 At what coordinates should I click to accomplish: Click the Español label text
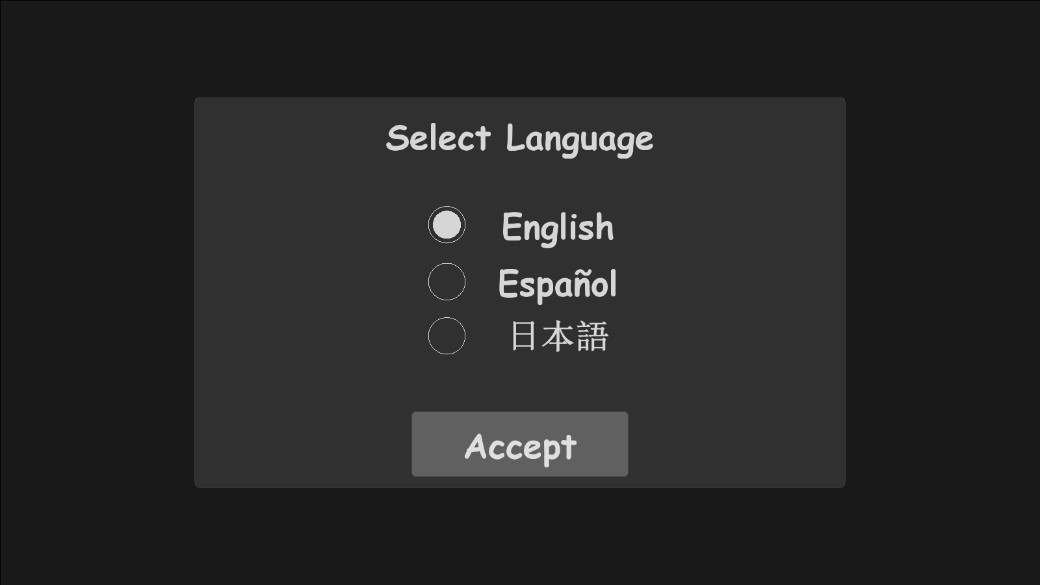(558, 284)
